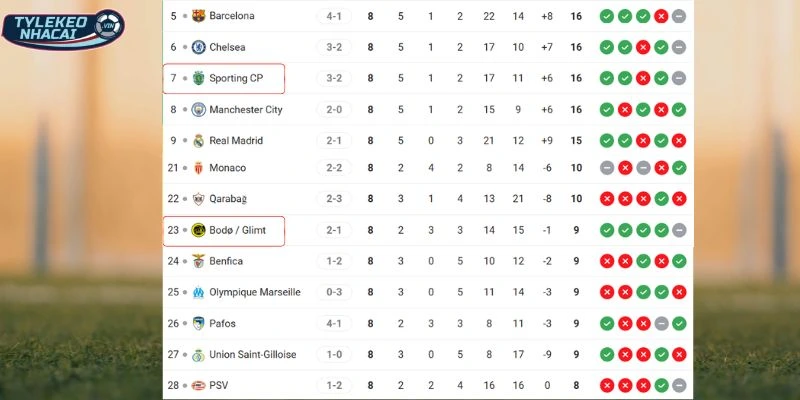Click Barcelona's first green form indicator
Image resolution: width=800 pixels, height=400 pixels.
click(606, 16)
